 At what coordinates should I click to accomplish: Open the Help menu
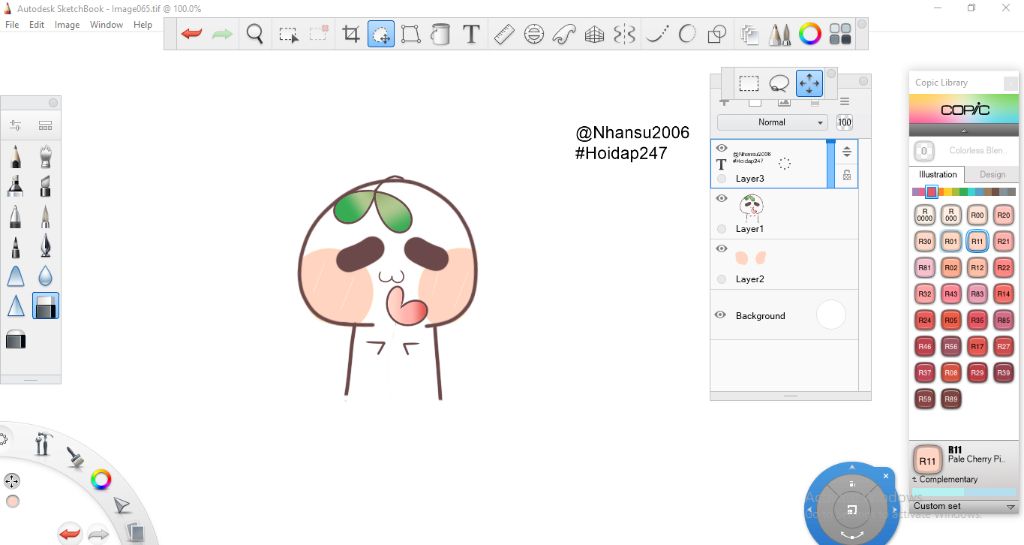142,25
